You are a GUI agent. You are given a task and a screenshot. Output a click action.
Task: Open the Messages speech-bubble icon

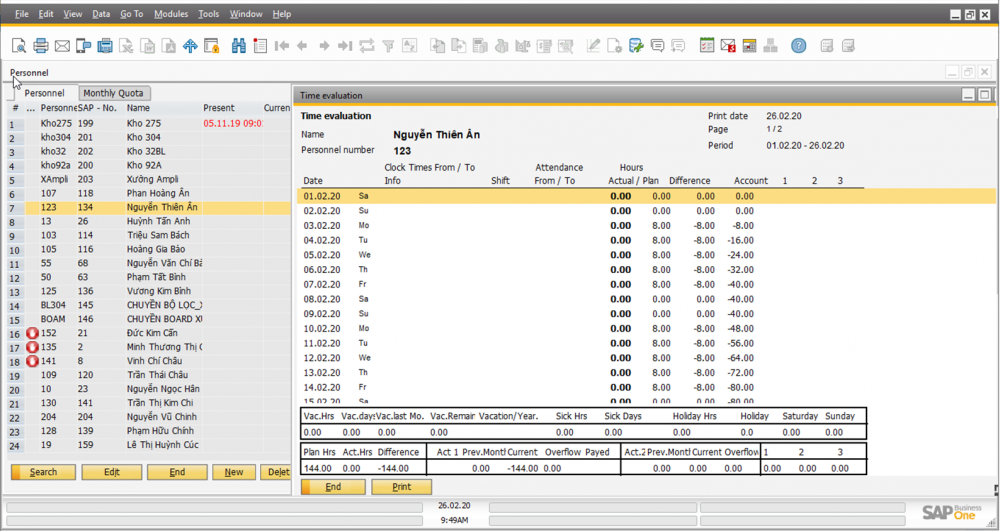click(658, 46)
